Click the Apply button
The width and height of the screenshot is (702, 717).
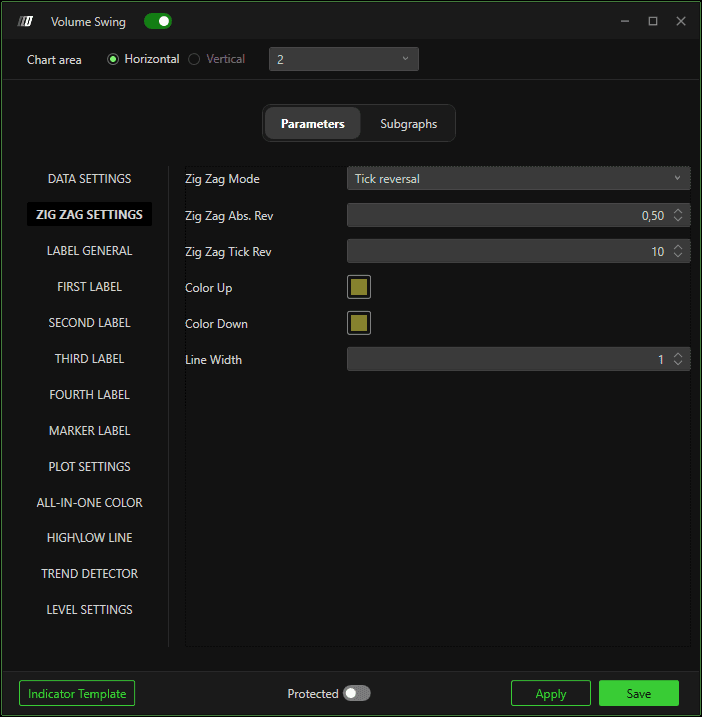coord(551,693)
